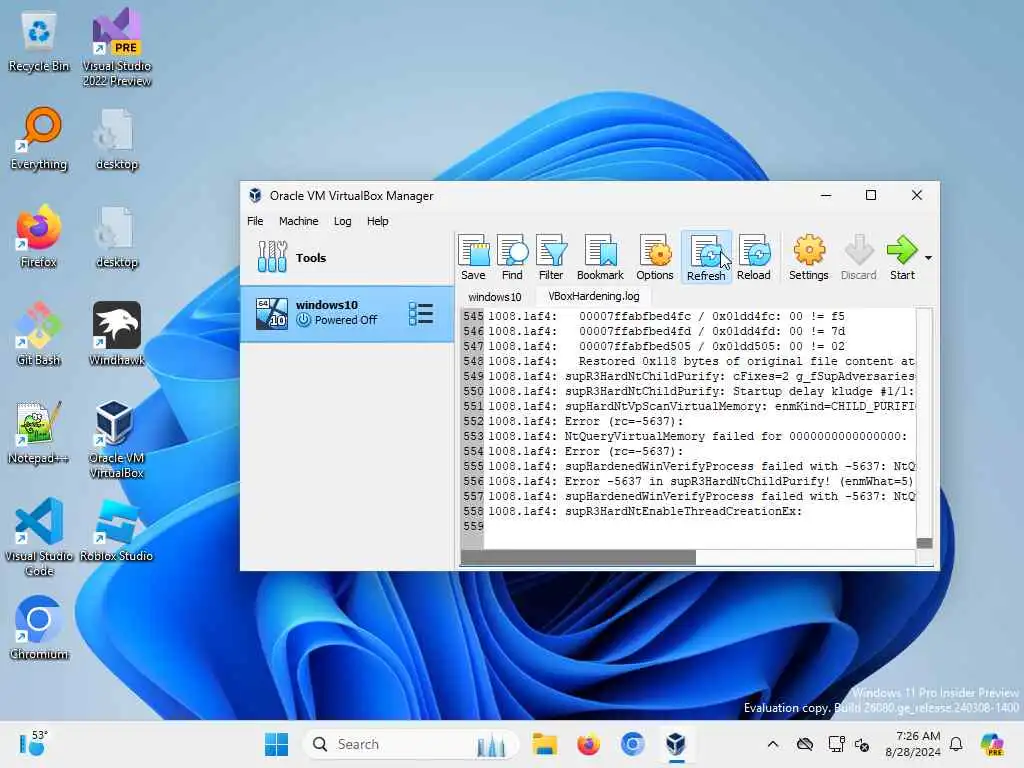Screen dimensions: 1024x768
Task: Select Visual Studio 2022 Preview desktop icon
Action: point(117,47)
